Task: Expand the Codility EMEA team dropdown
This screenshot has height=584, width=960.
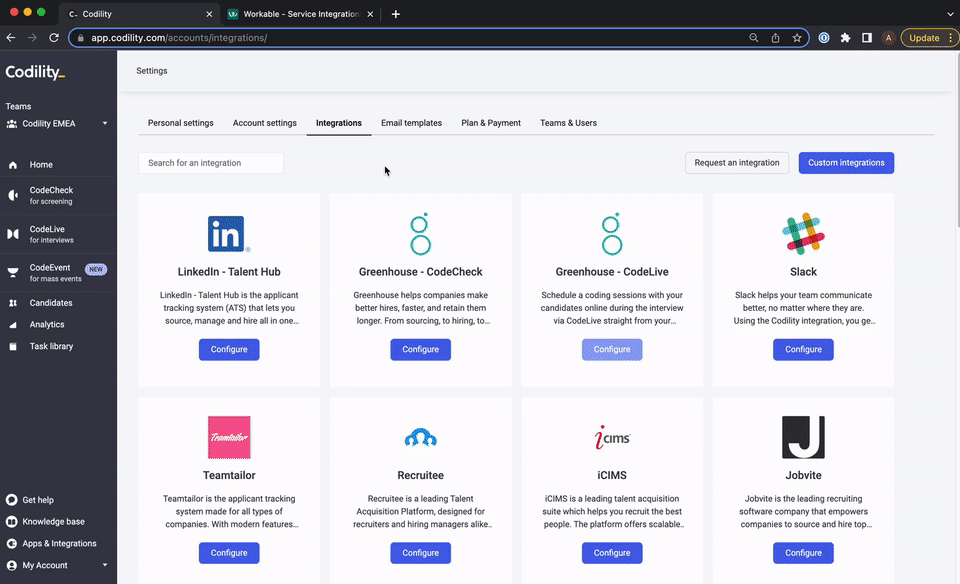Action: click(105, 124)
